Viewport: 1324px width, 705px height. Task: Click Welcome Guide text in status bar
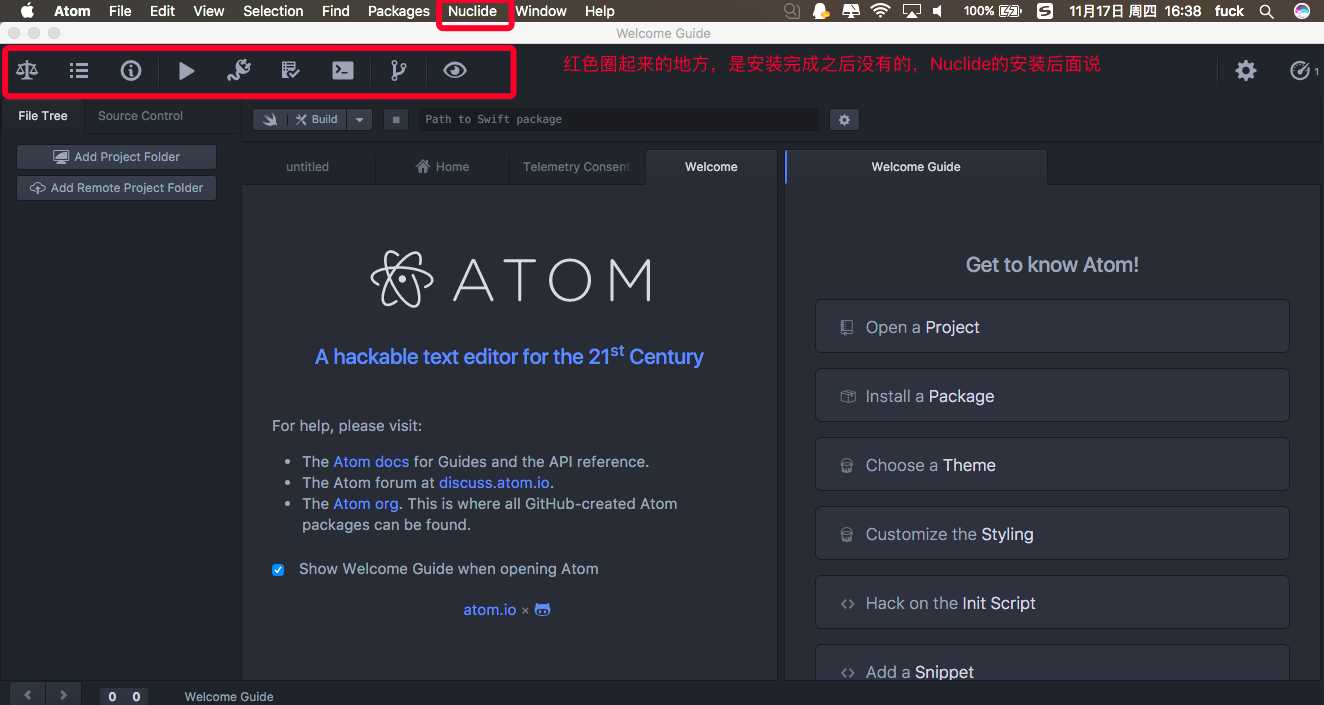tap(229, 697)
